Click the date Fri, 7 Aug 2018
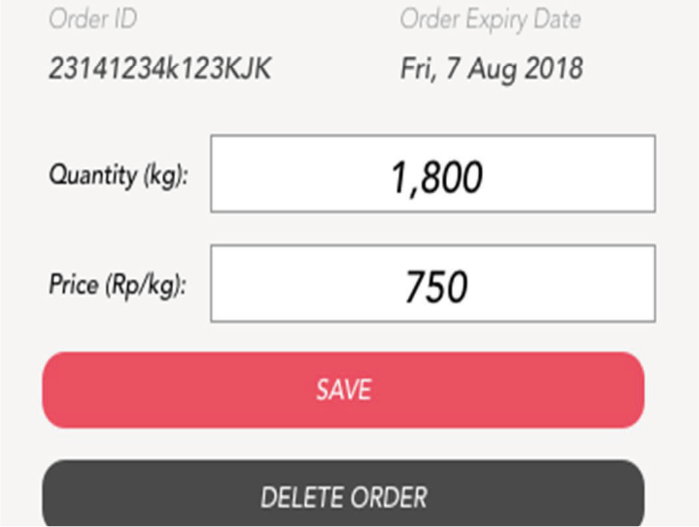The height and width of the screenshot is (527, 699). (x=491, y=69)
